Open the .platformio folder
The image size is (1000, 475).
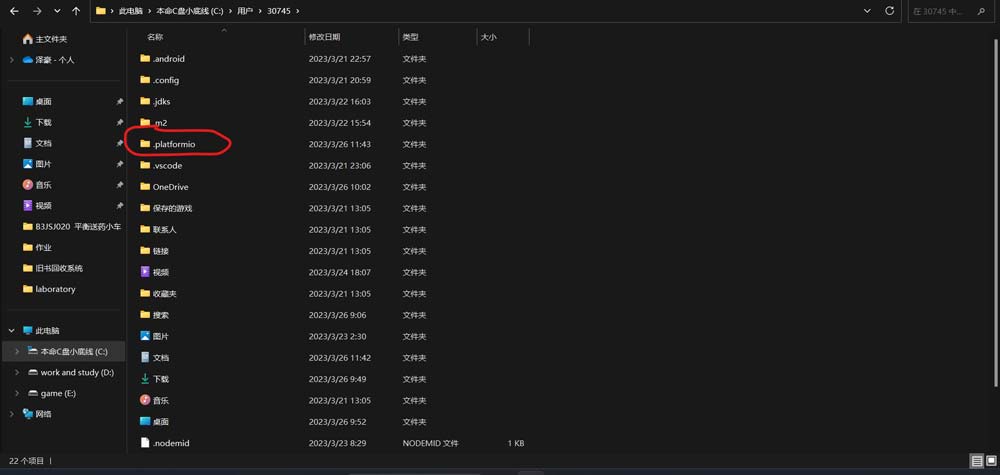(174, 144)
